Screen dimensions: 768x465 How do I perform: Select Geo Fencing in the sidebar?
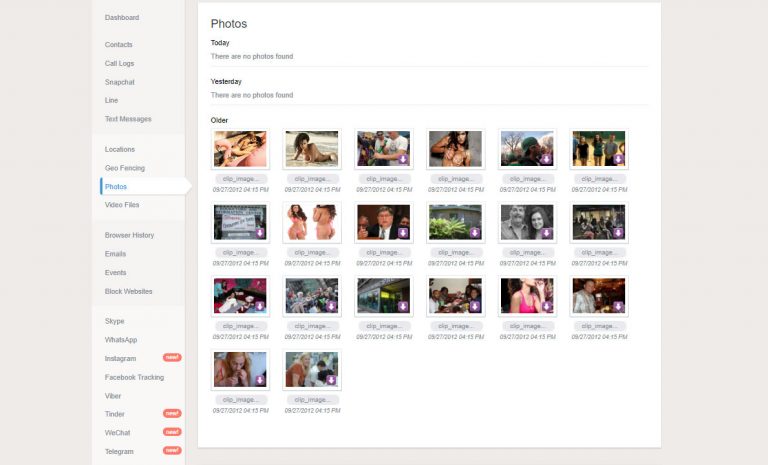click(x=125, y=168)
